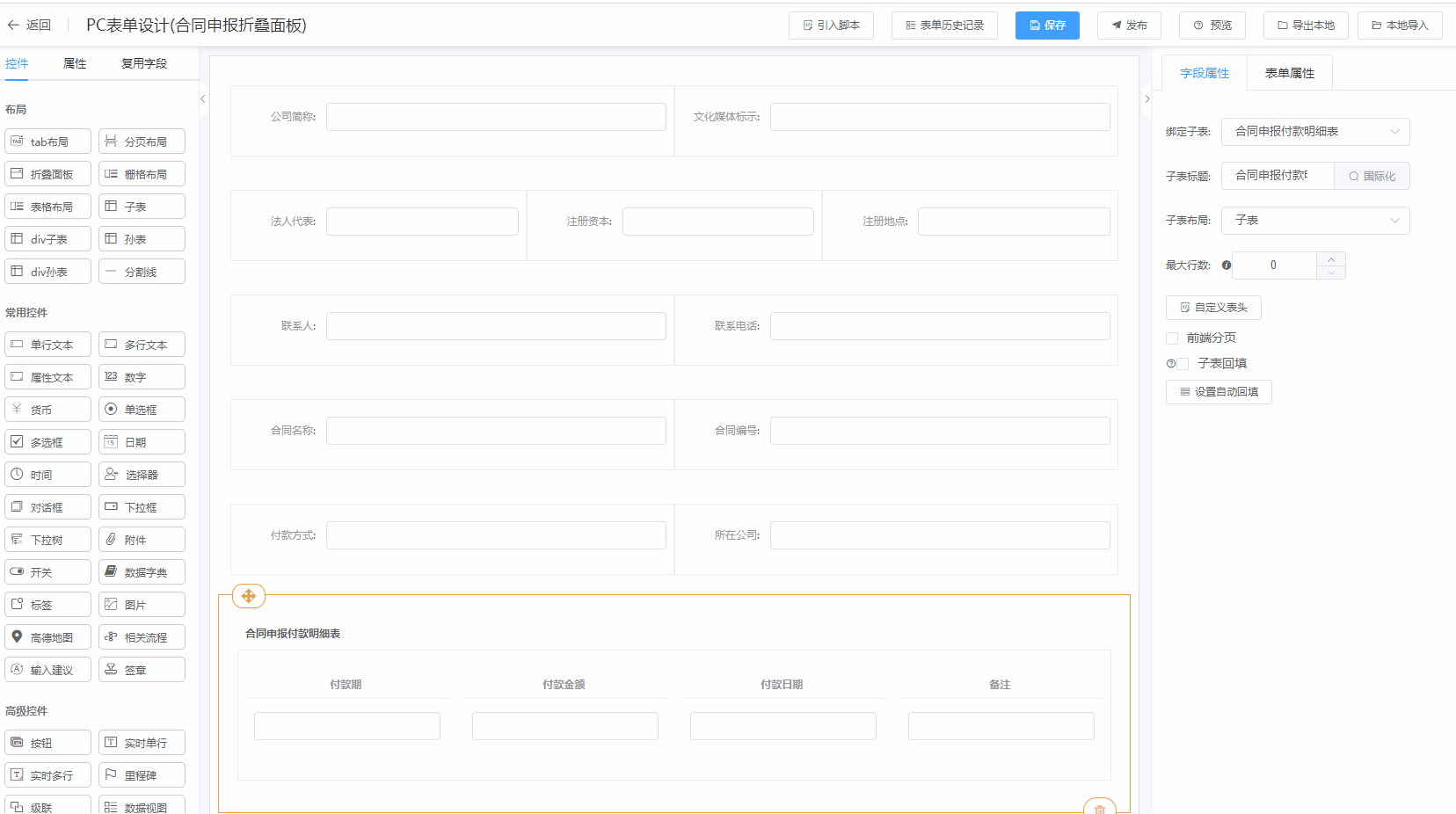This screenshot has height=814, width=1456.
Task: Click the back arrow 返回
Action: pos(29,25)
